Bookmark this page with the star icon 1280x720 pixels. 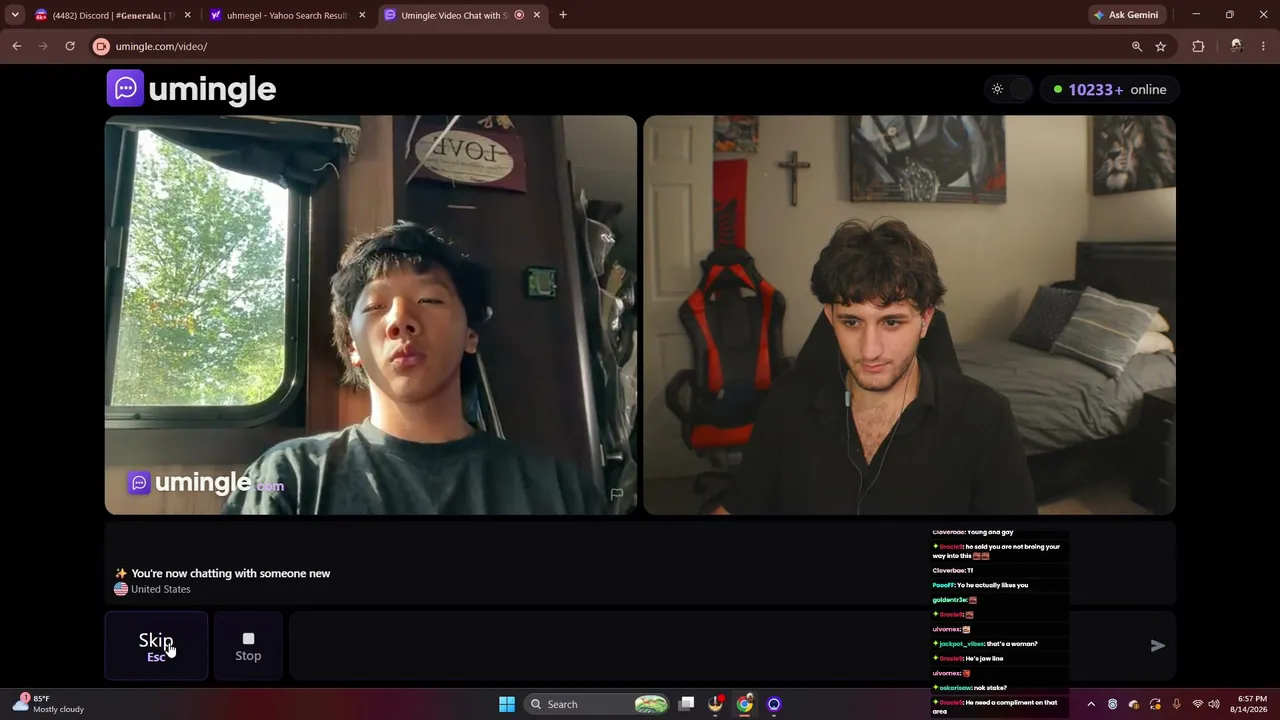(1160, 46)
